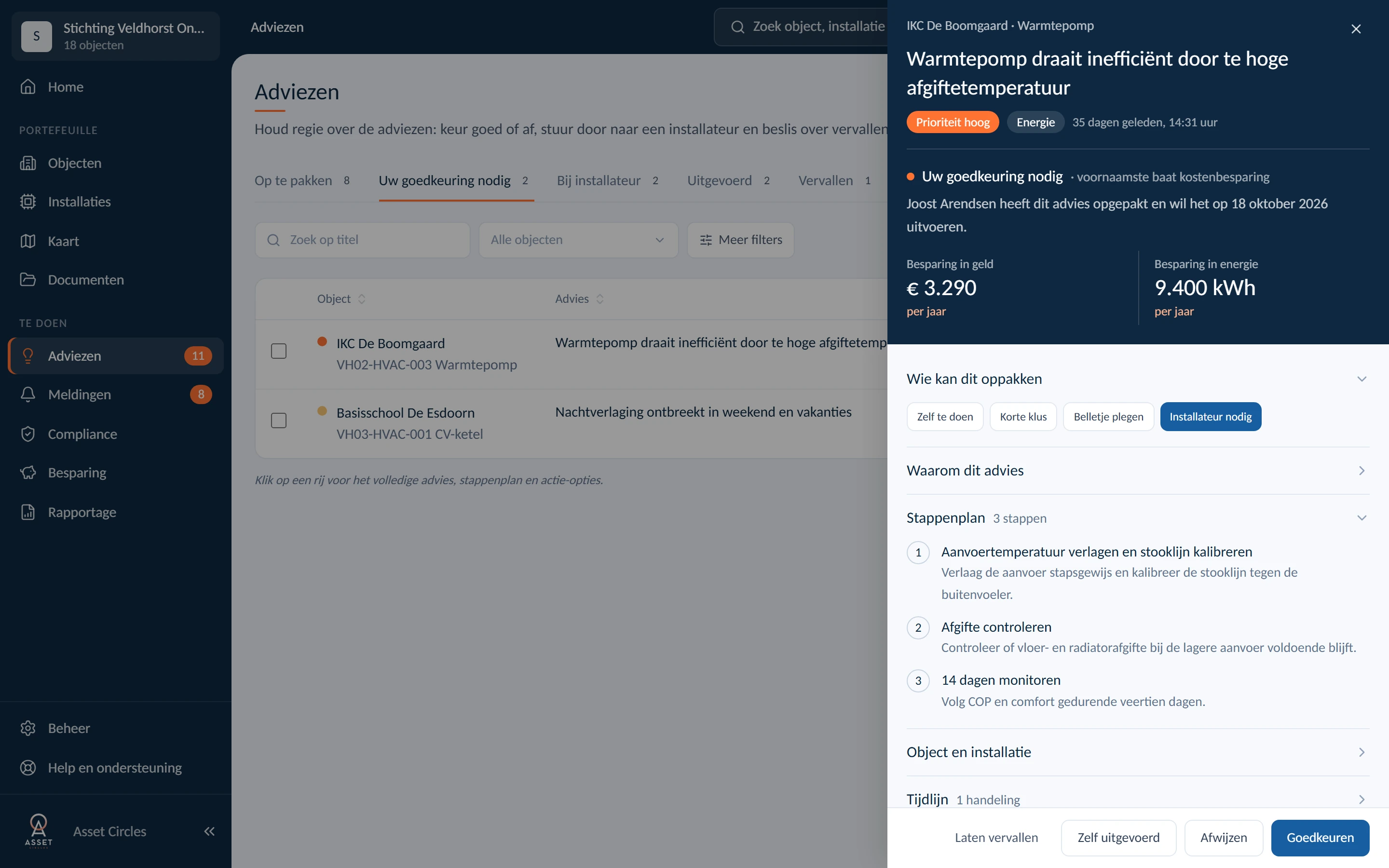The image size is (1389, 868).
Task: Switch to the 'Op te pakken' tab
Action: coord(302,180)
